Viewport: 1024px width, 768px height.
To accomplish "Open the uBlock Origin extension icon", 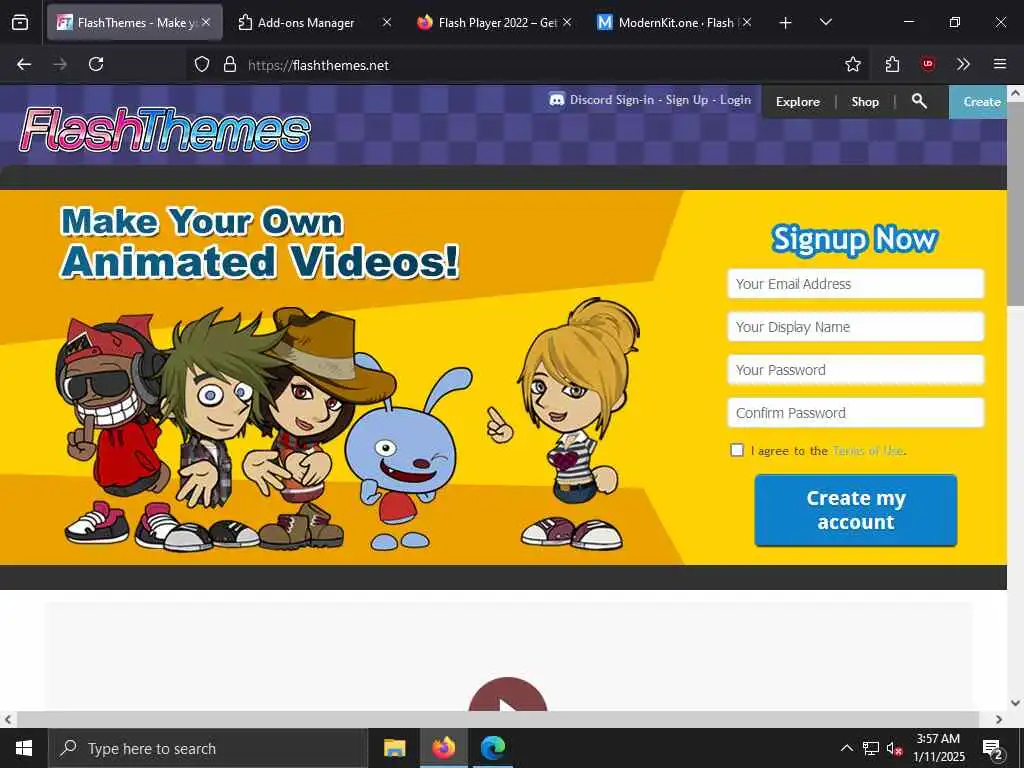I will [928, 64].
